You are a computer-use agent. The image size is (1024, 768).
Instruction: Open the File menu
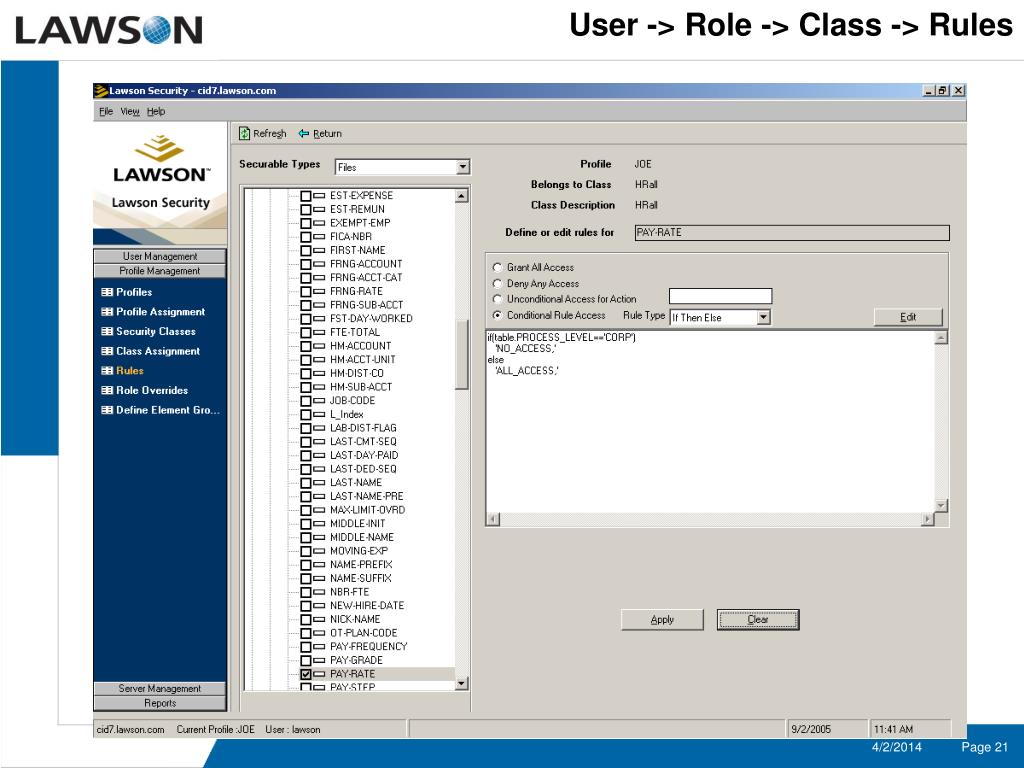pos(106,112)
